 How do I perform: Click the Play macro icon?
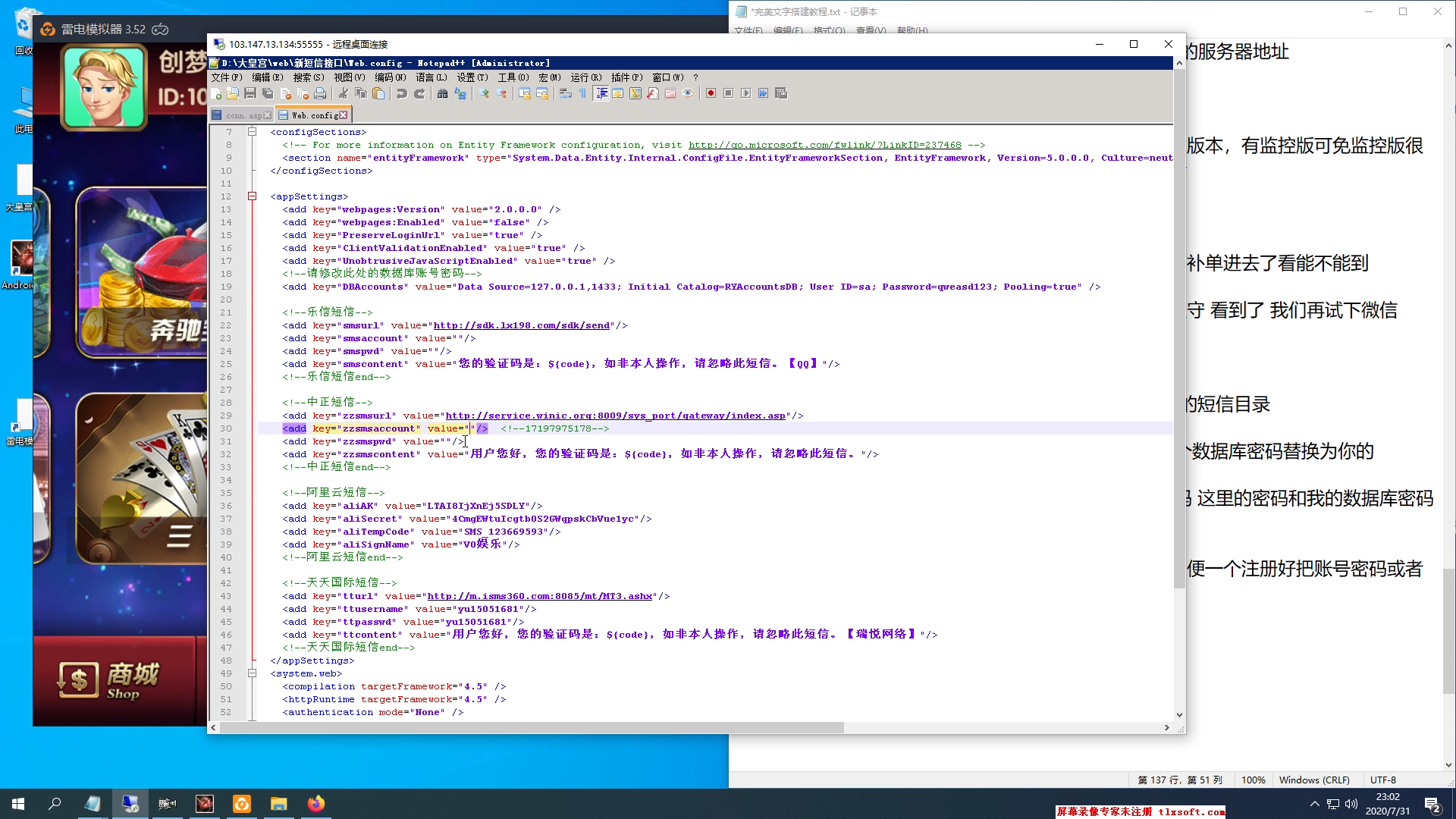coord(745,93)
